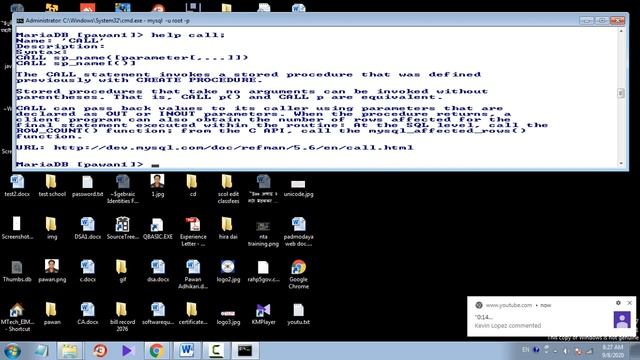Viewport: 640px width, 360px height.
Task: Open 1.jpg image on desktop
Action: click(158, 186)
